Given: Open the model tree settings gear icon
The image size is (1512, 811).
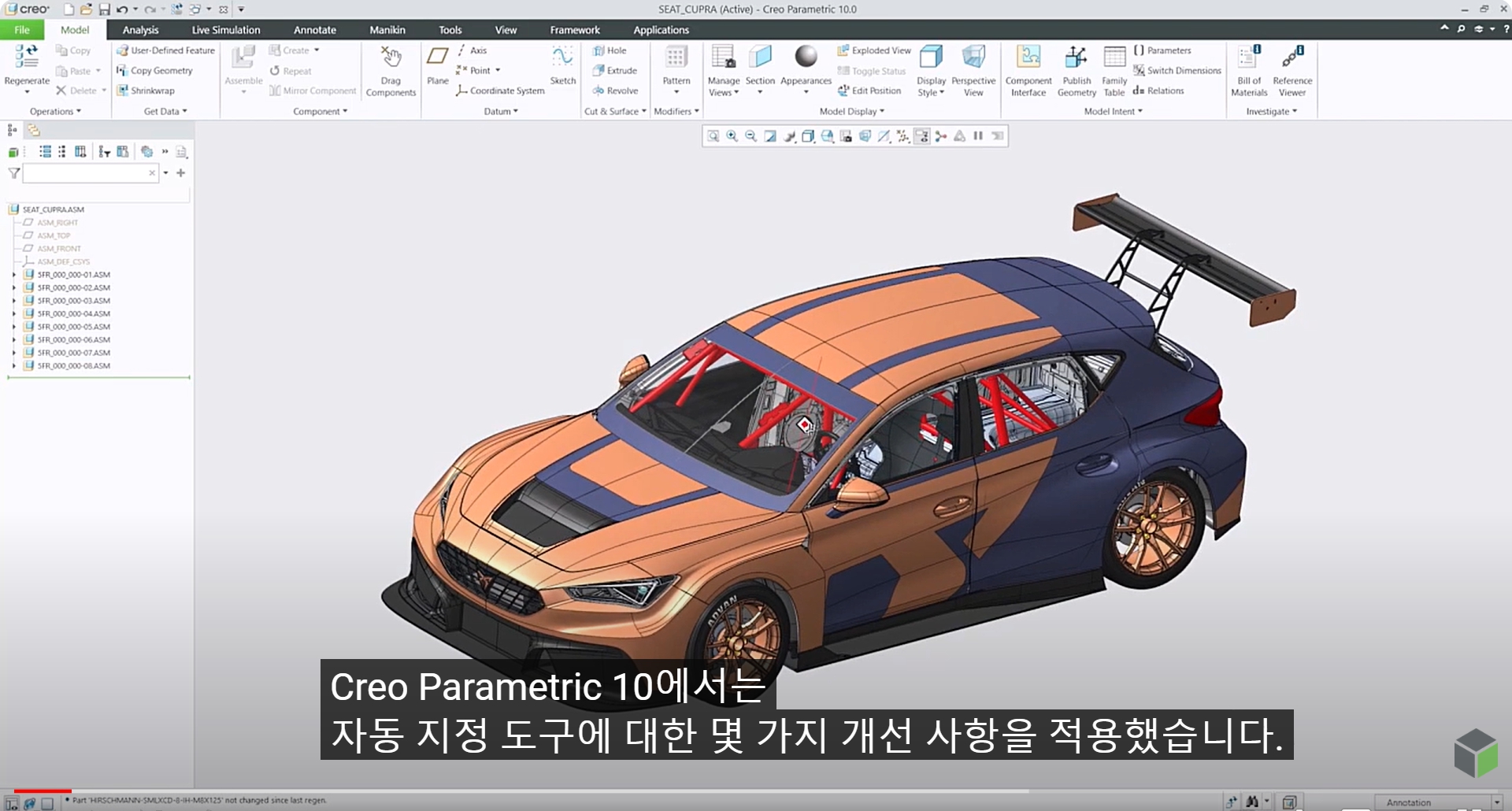Looking at the screenshot, I should [146, 151].
